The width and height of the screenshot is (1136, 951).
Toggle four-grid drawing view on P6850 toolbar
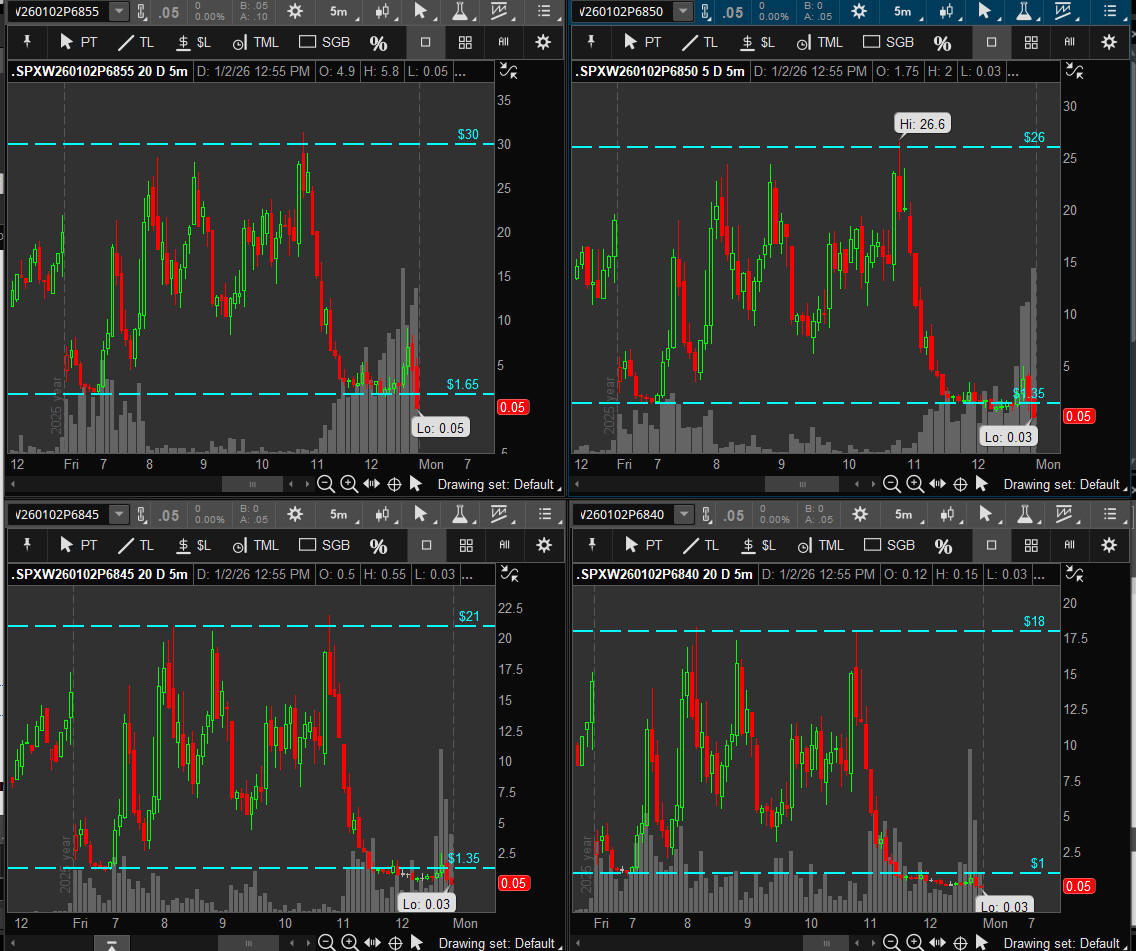pos(1031,42)
